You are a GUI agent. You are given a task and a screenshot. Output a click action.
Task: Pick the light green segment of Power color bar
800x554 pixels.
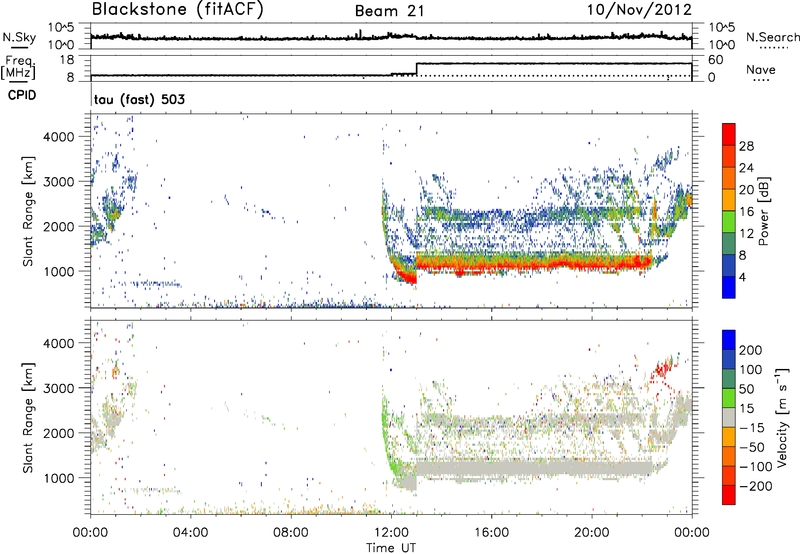(729, 222)
